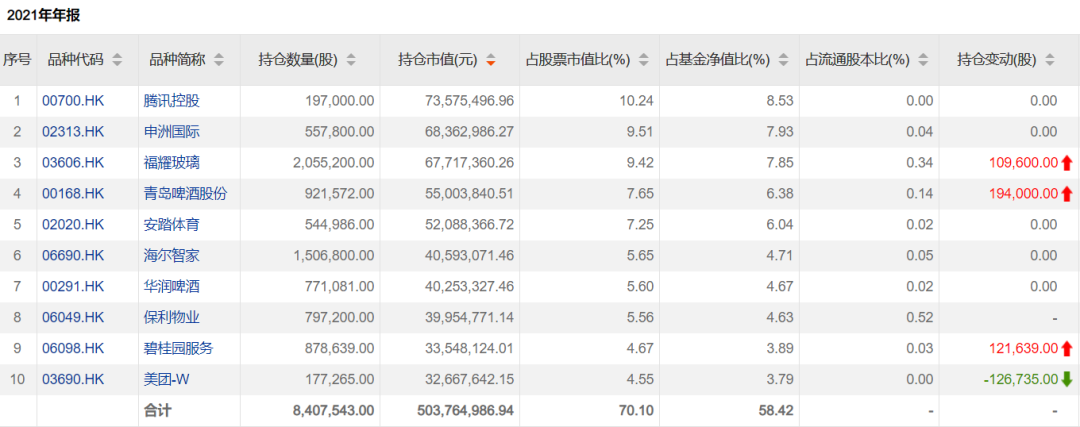This screenshot has width=1080, height=427.
Task: Open the 腾讯控股 stock link
Action: point(172,101)
